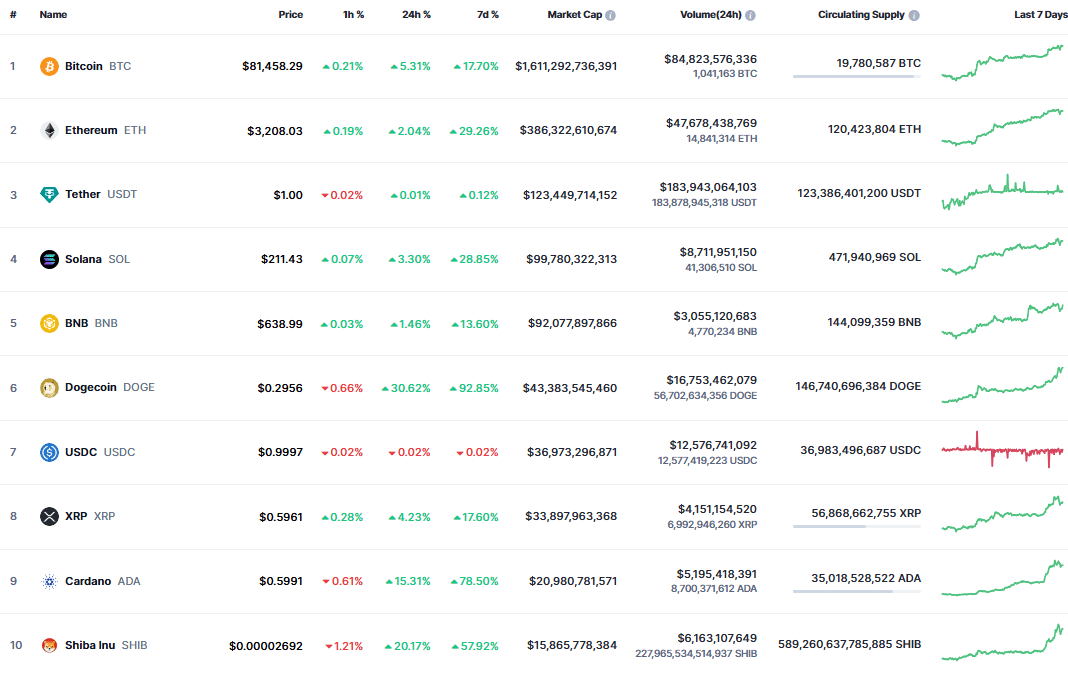Image resolution: width=1068 pixels, height=675 pixels.
Task: Click Ethereum market cap $386,322,610,674
Action: (x=568, y=130)
